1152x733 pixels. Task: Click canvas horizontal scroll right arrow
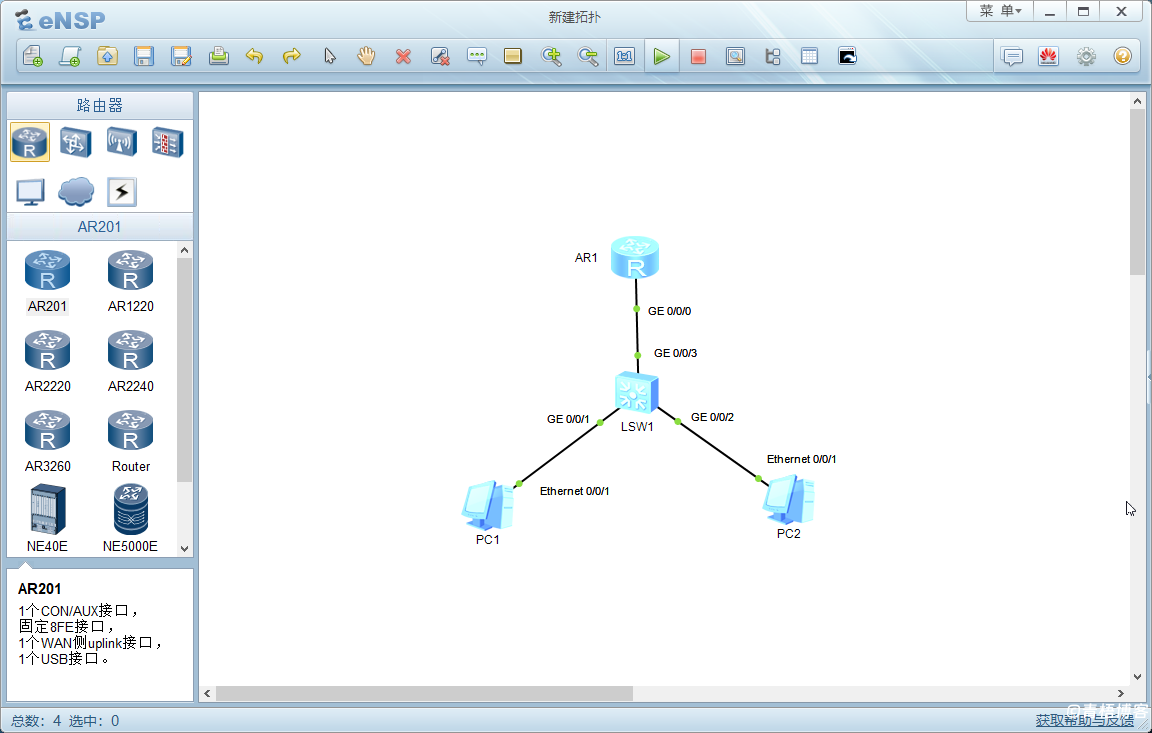point(1120,693)
